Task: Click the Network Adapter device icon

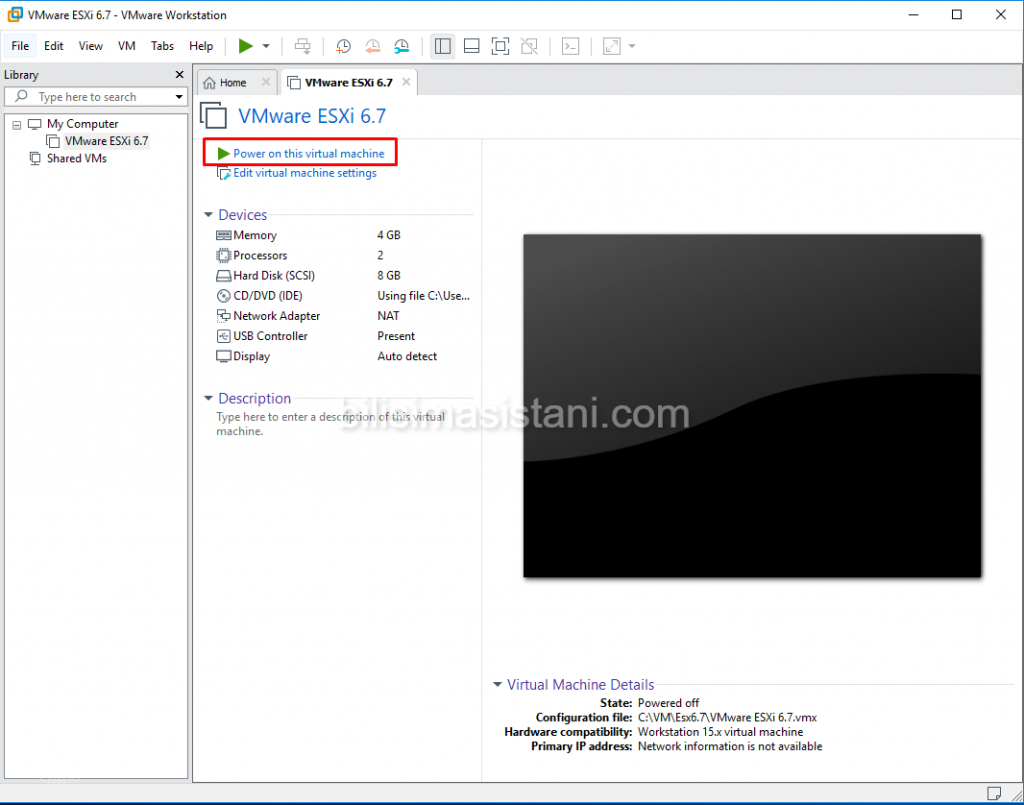Action: [x=223, y=316]
